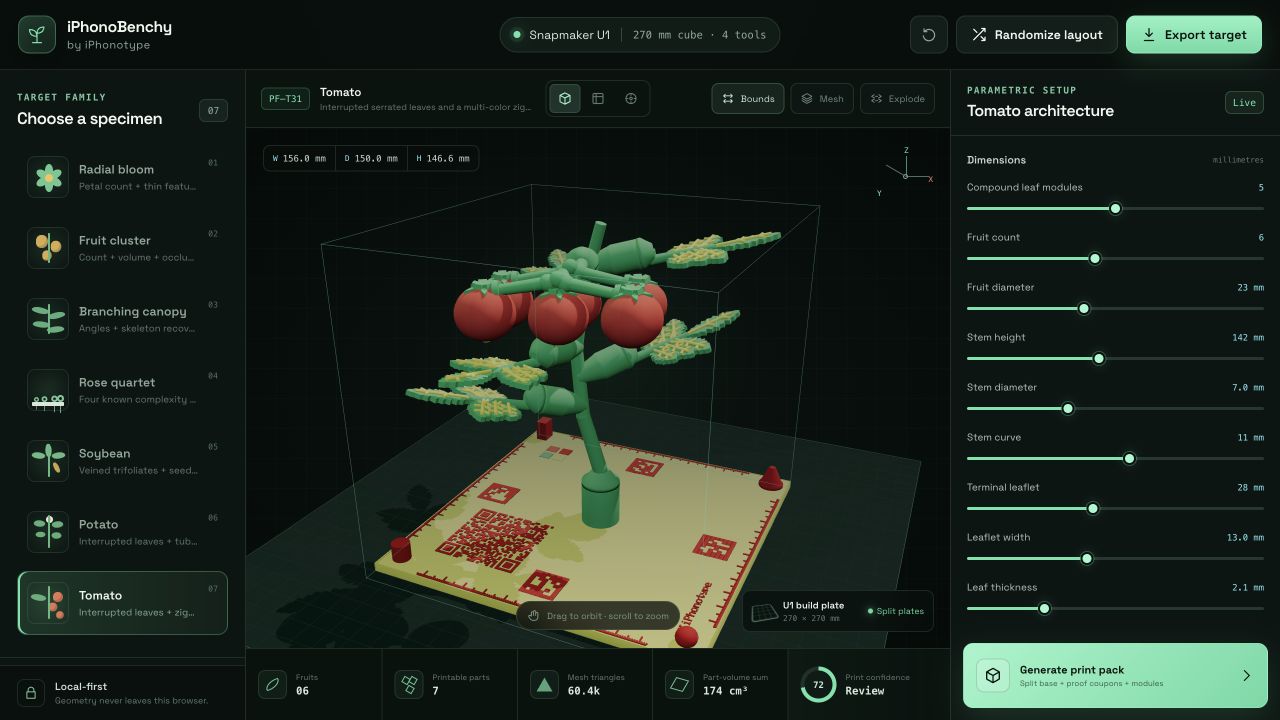This screenshot has width=1280, height=720.
Task: Adjust the Compound leaf modules slider
Action: pyautogui.click(x=1115, y=209)
